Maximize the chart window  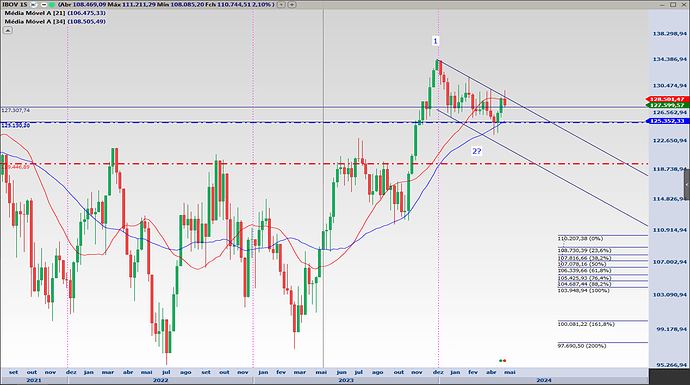click(673, 4)
